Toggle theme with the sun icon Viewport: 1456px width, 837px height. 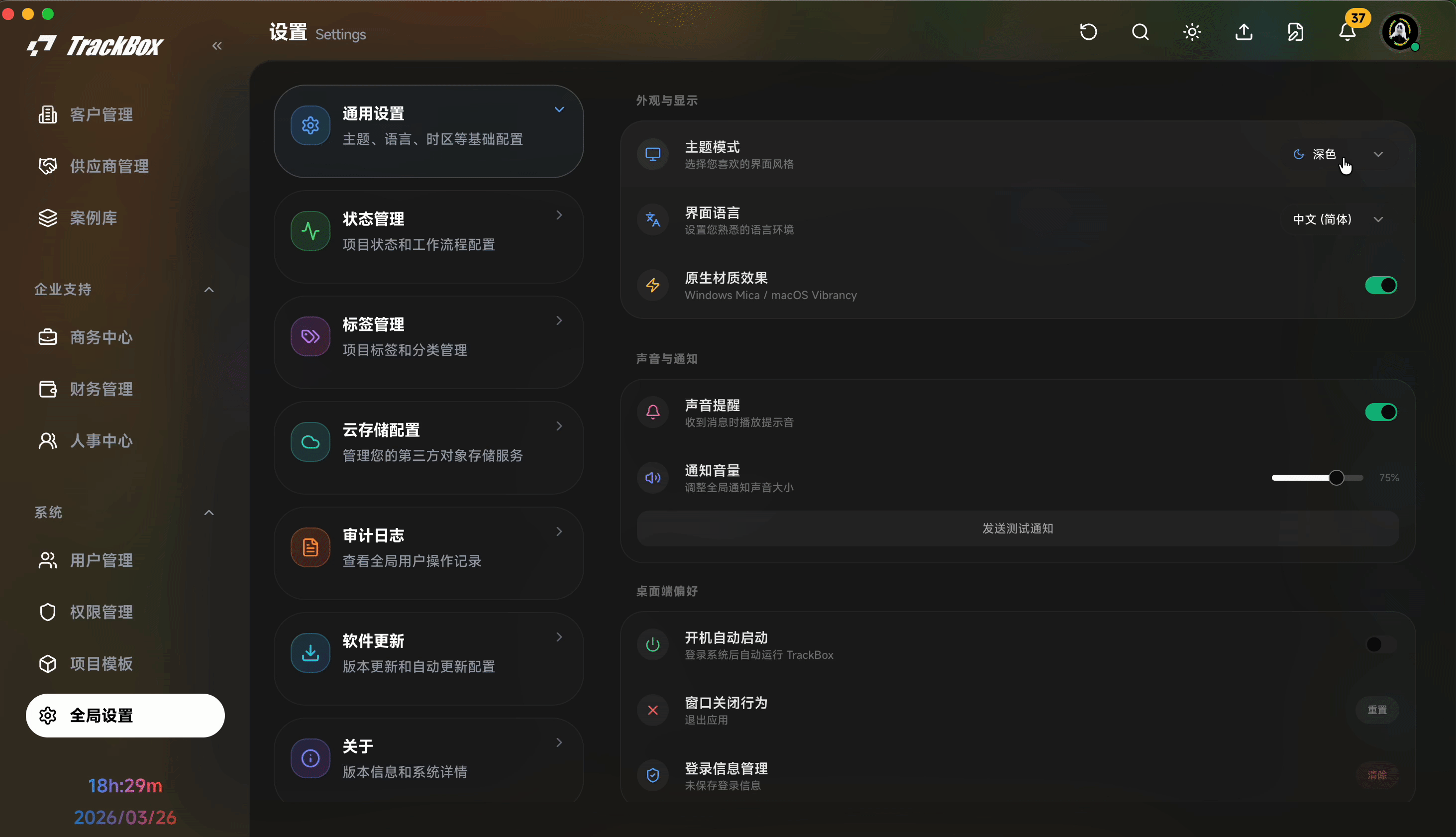coord(1192,32)
